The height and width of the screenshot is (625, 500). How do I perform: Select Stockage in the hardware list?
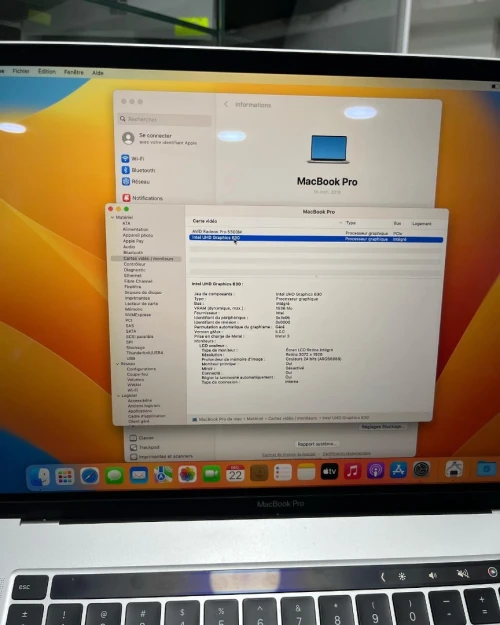(136, 347)
